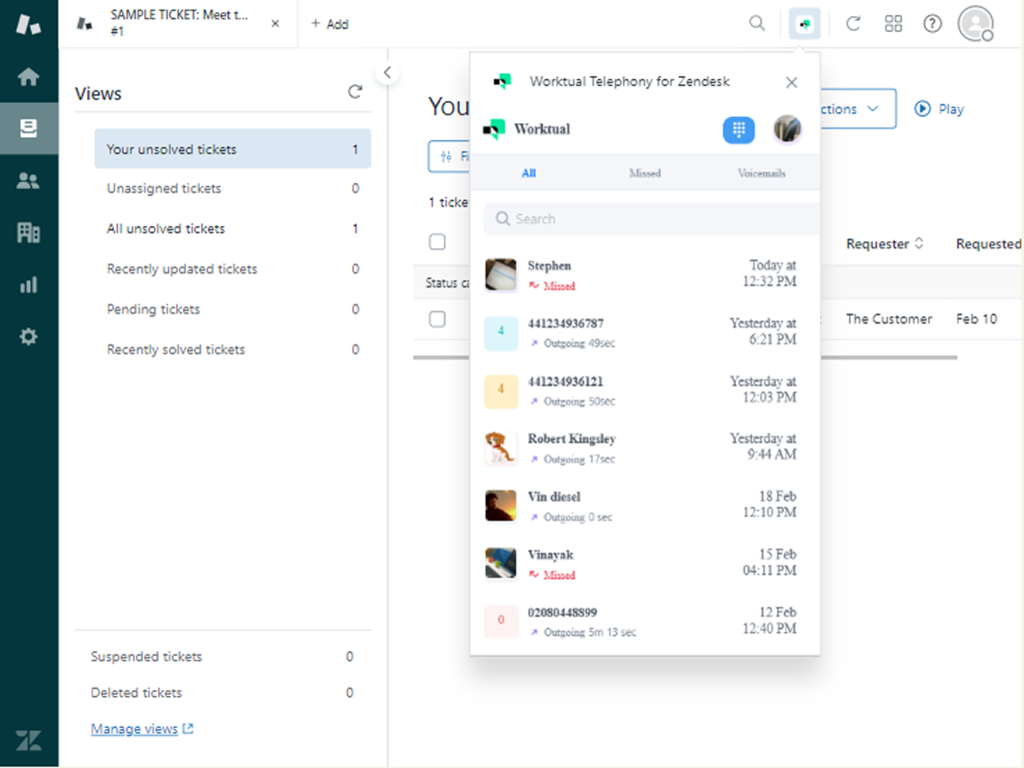Click the Worktual telephony icon in top bar
The height and width of the screenshot is (768, 1024).
804,24
